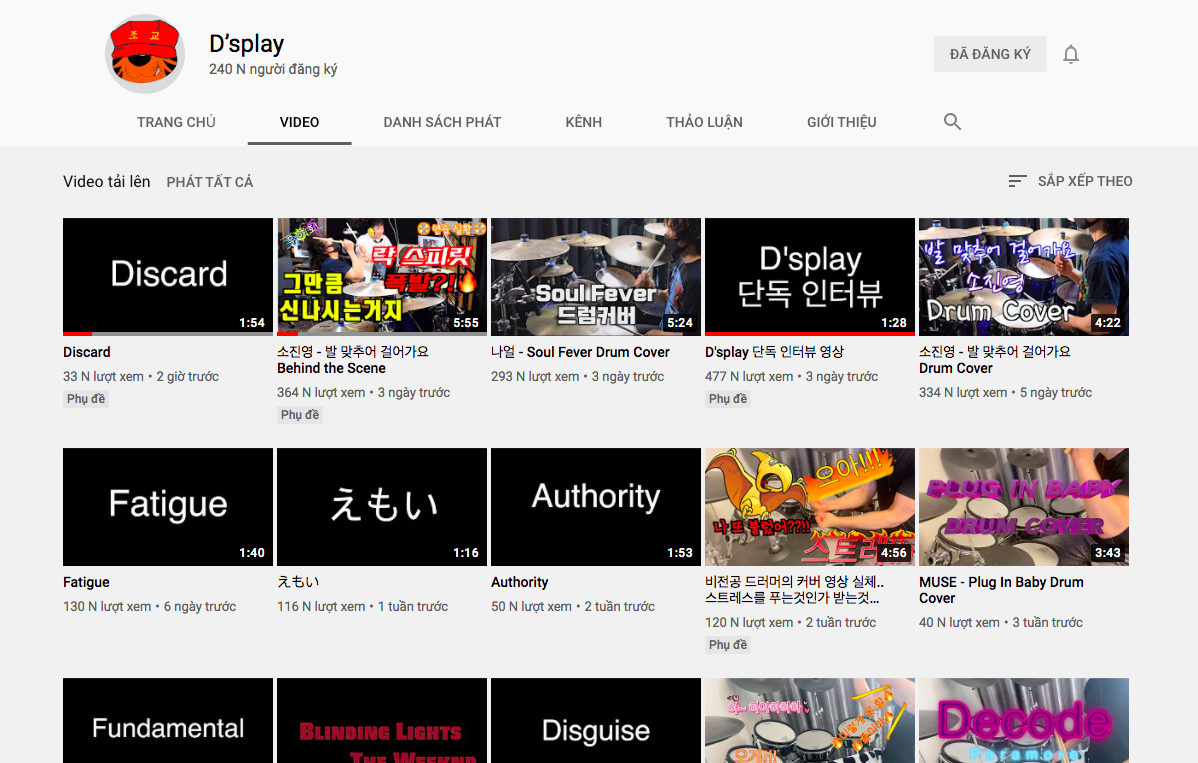1198x763 pixels.
Task: Click the Phát tất cả link
Action: [x=210, y=182]
